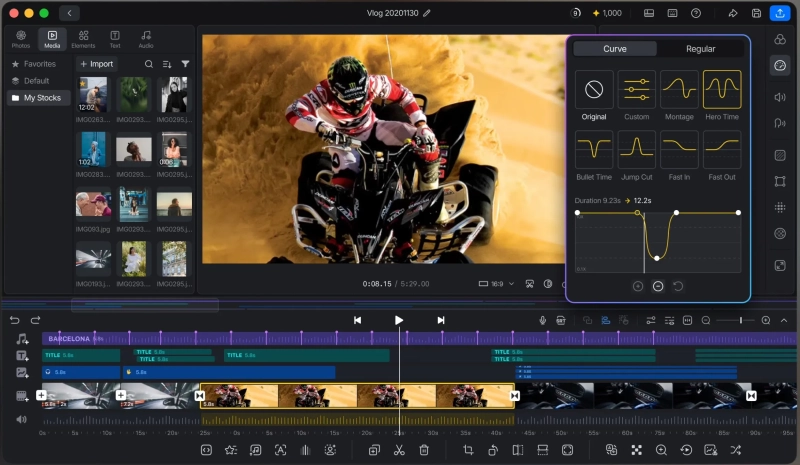Open the Elements tab
Viewport: 800px width, 465px height.
point(83,39)
